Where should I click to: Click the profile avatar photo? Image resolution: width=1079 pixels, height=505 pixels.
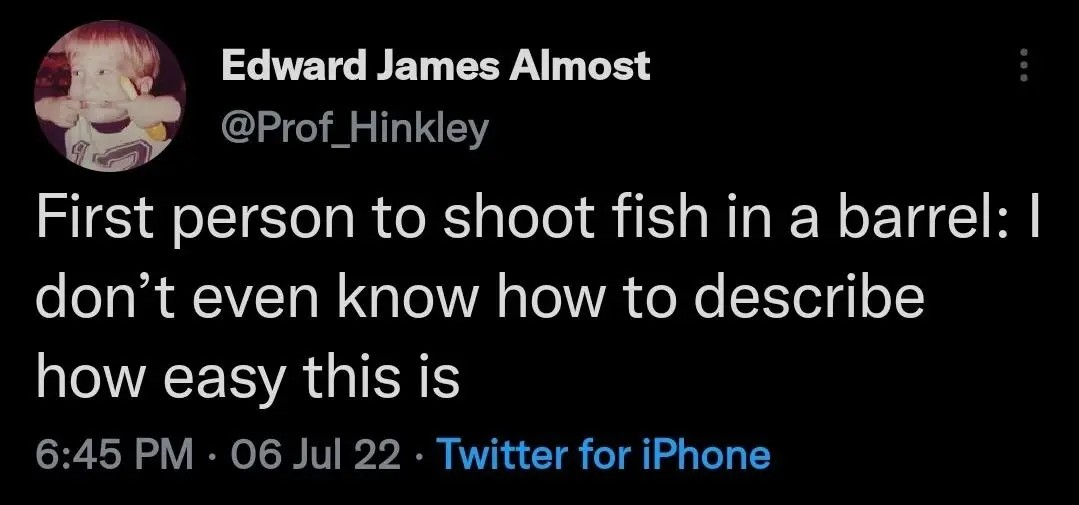coord(110,99)
